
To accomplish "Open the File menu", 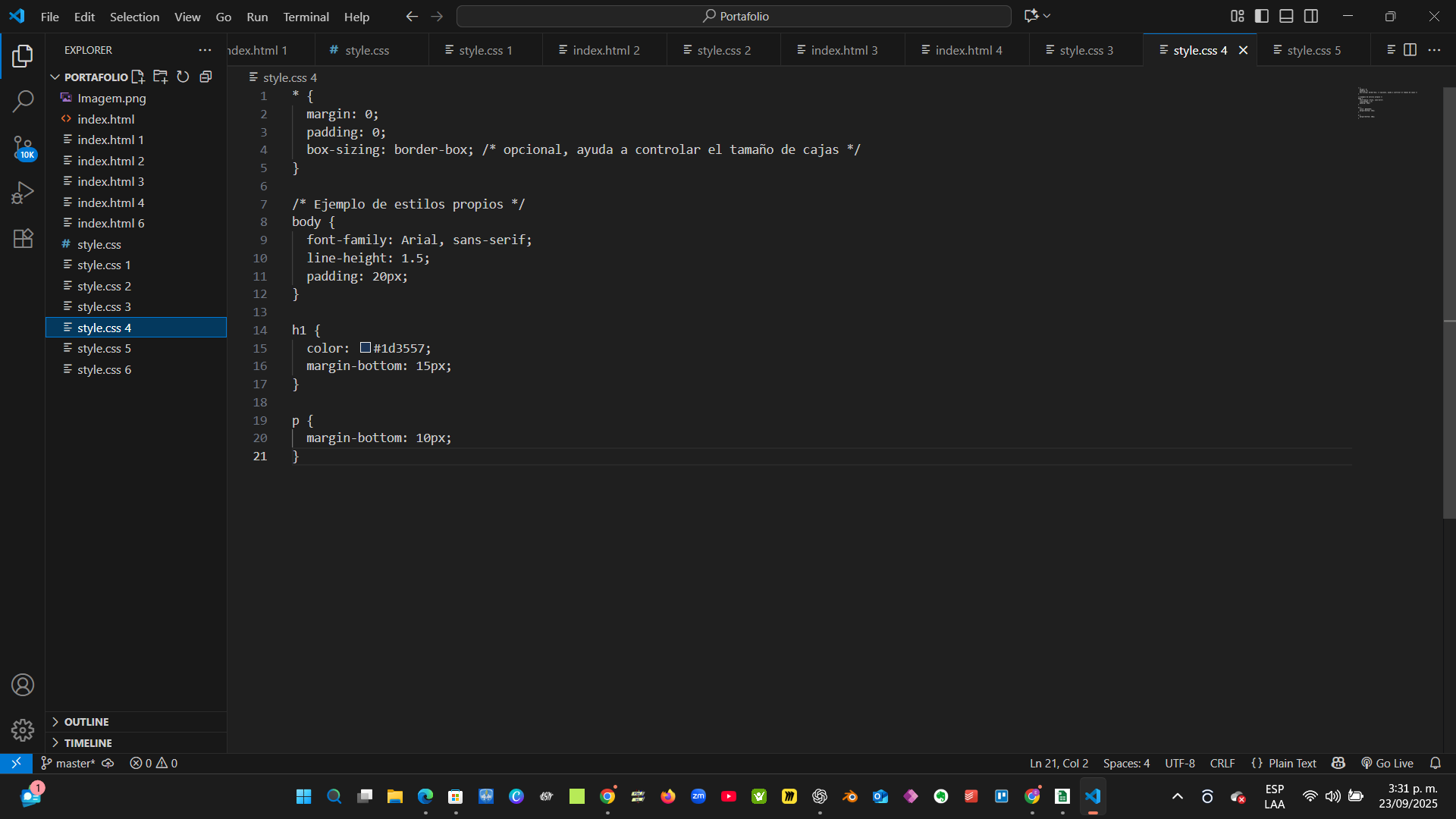I will click(x=50, y=17).
